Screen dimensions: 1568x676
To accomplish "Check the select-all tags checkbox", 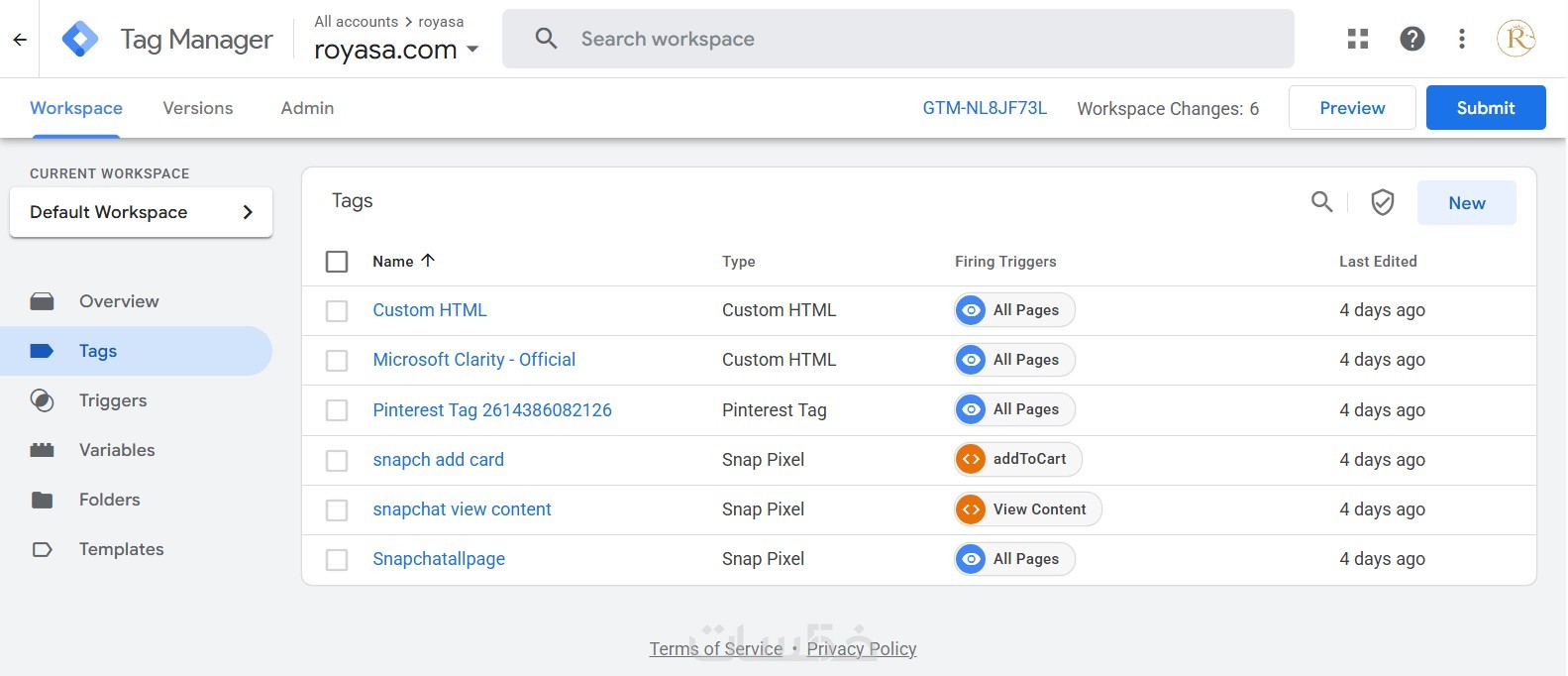I will click(337, 262).
